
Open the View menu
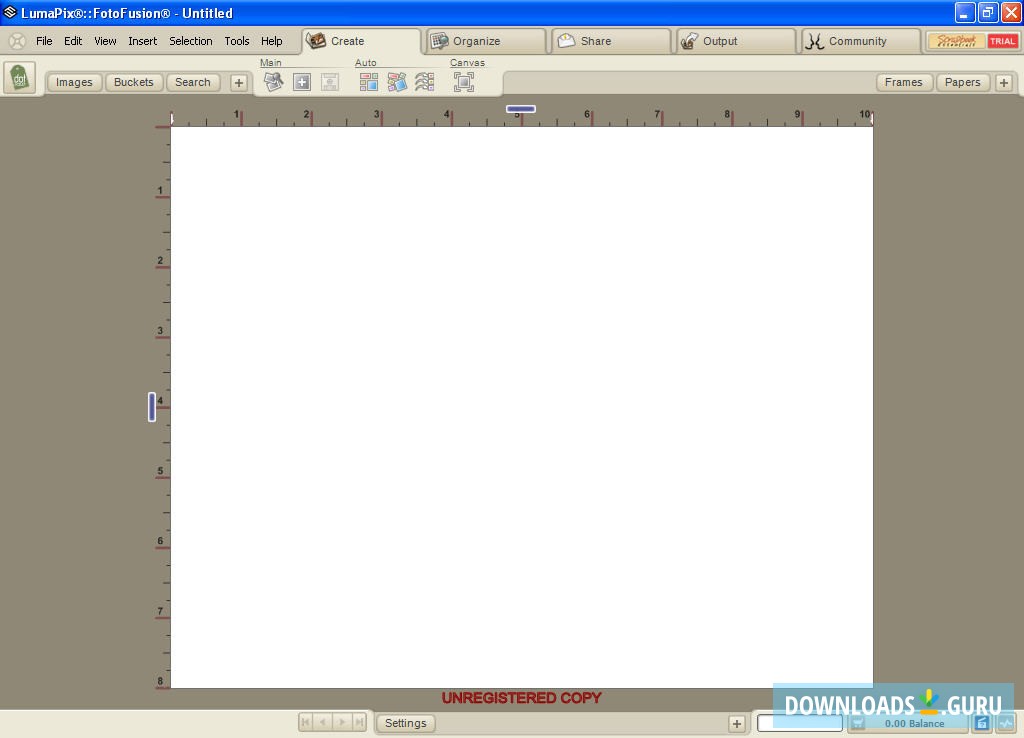click(x=105, y=41)
